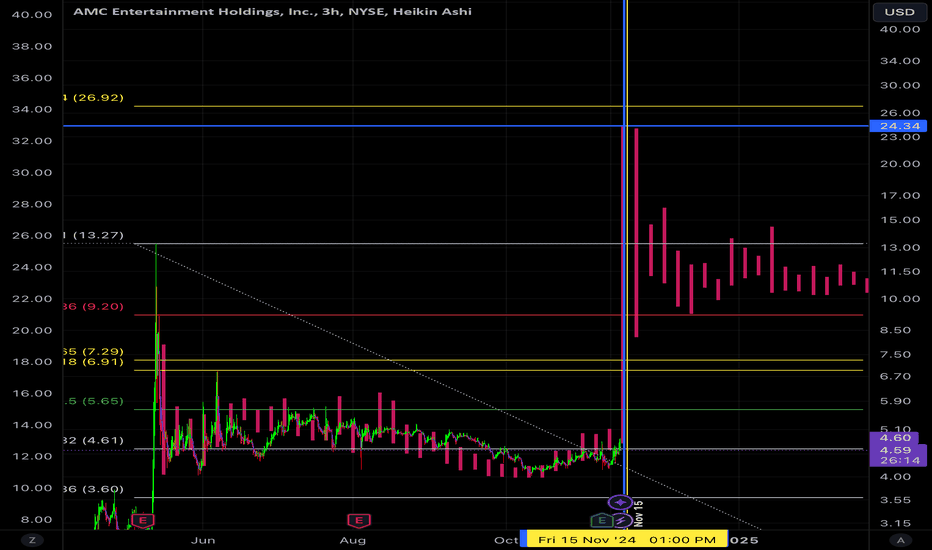Screen dimensions: 932x550
Task: Open the red earnings marker near August
Action: 359,521
